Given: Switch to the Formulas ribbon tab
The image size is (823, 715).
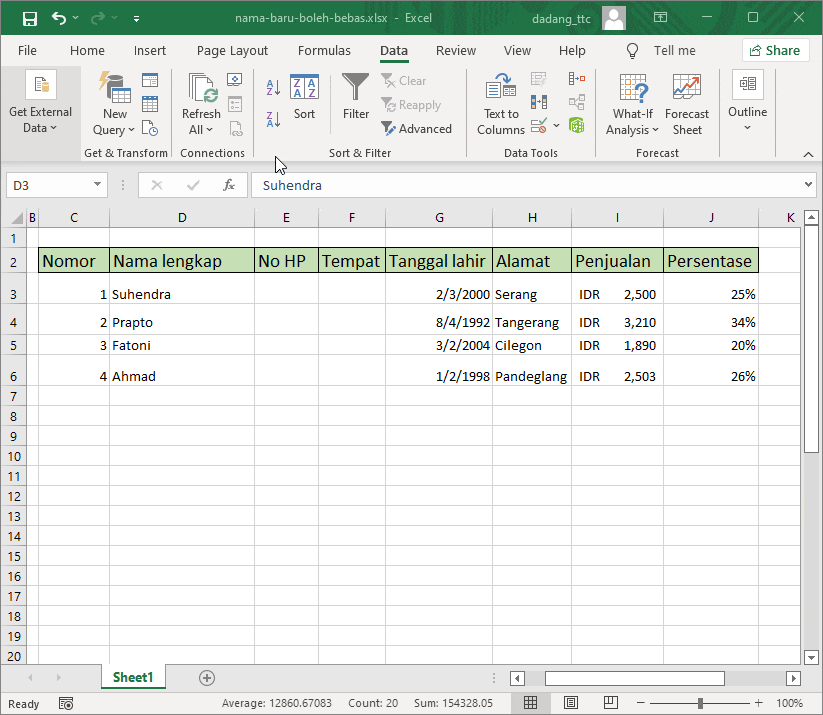Looking at the screenshot, I should tap(324, 50).
